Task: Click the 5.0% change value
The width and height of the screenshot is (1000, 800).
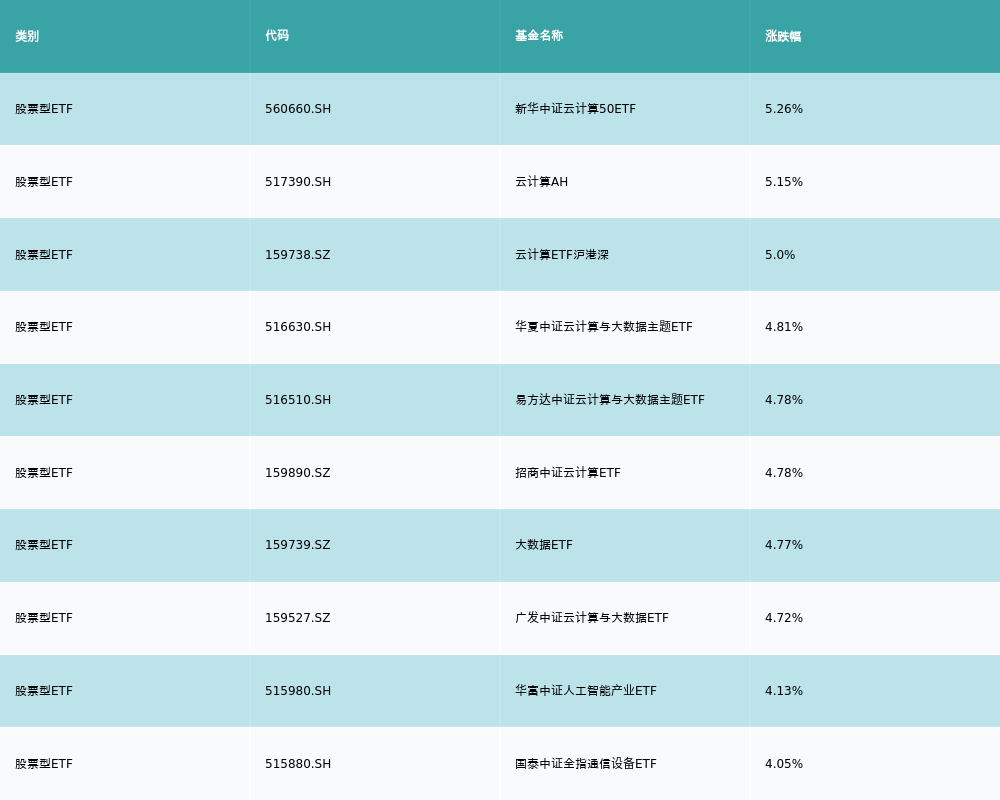Action: point(780,255)
